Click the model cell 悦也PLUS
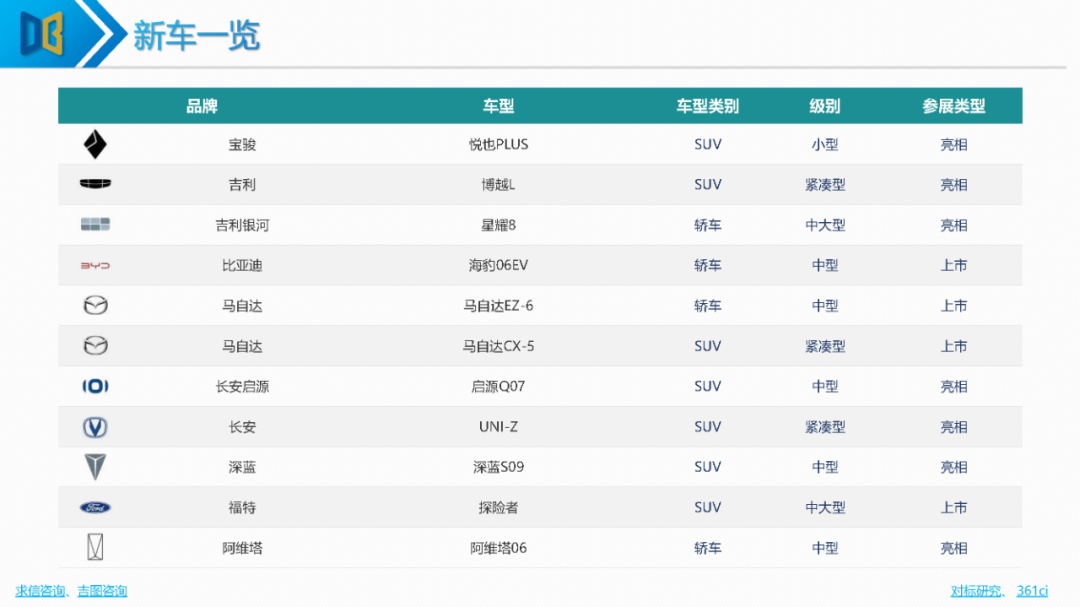 point(498,145)
